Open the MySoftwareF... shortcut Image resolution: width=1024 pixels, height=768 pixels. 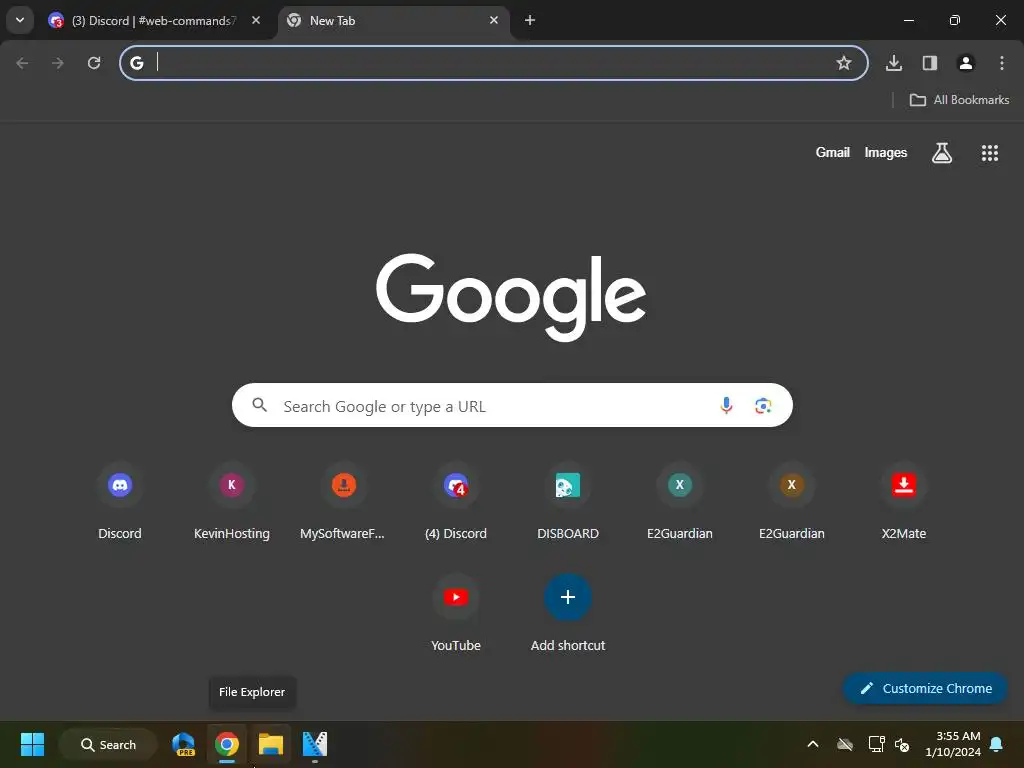(x=344, y=502)
